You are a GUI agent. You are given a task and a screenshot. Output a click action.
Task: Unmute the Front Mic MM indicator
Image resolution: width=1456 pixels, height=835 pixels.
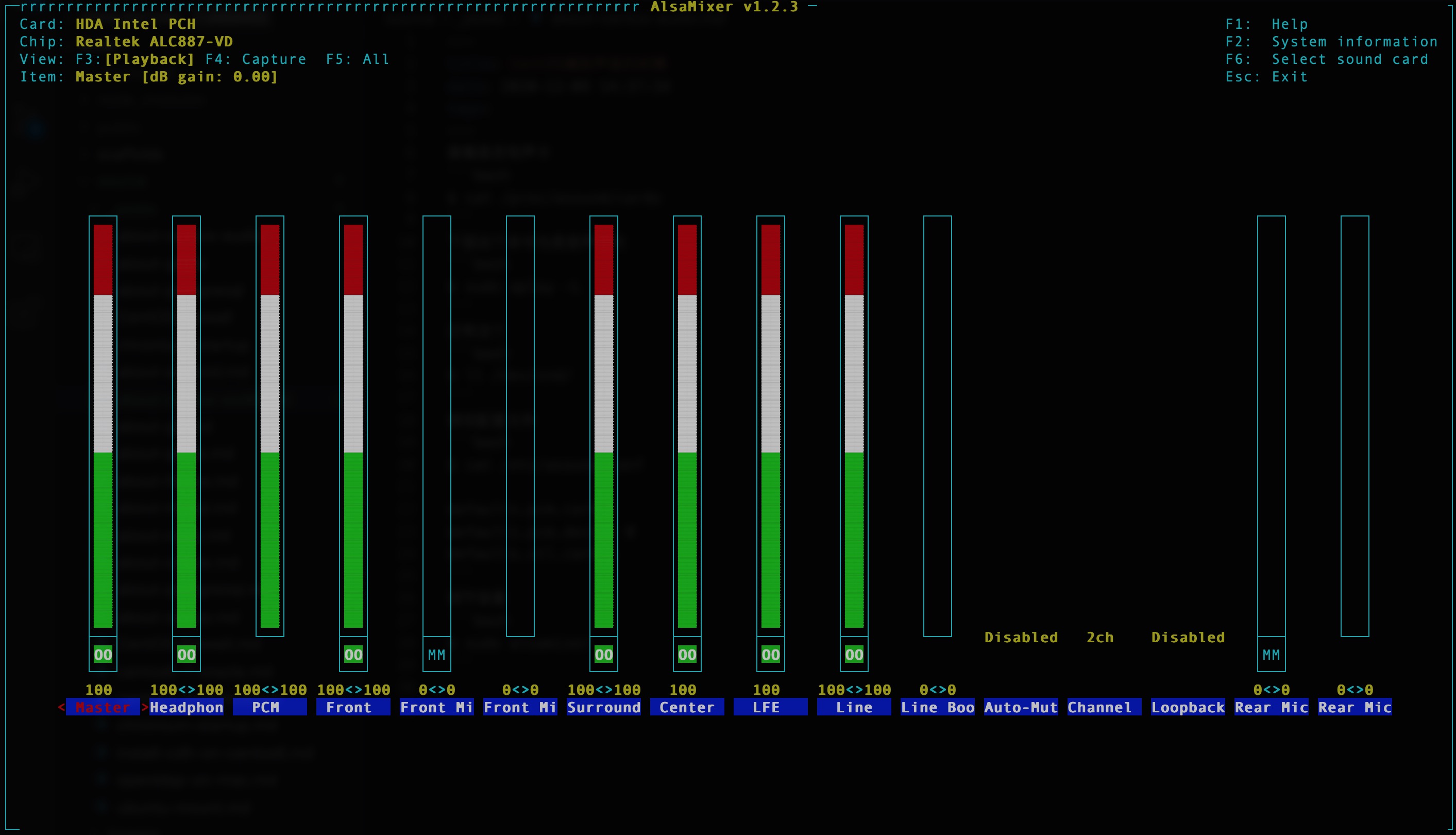[x=437, y=655]
